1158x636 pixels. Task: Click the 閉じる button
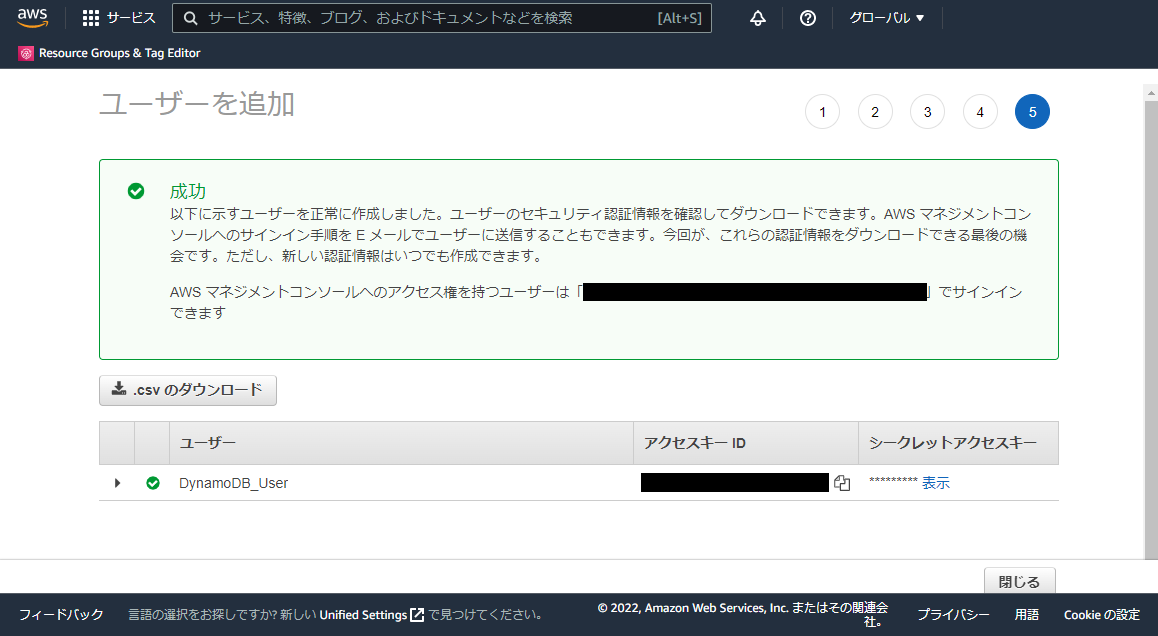pos(1019,582)
